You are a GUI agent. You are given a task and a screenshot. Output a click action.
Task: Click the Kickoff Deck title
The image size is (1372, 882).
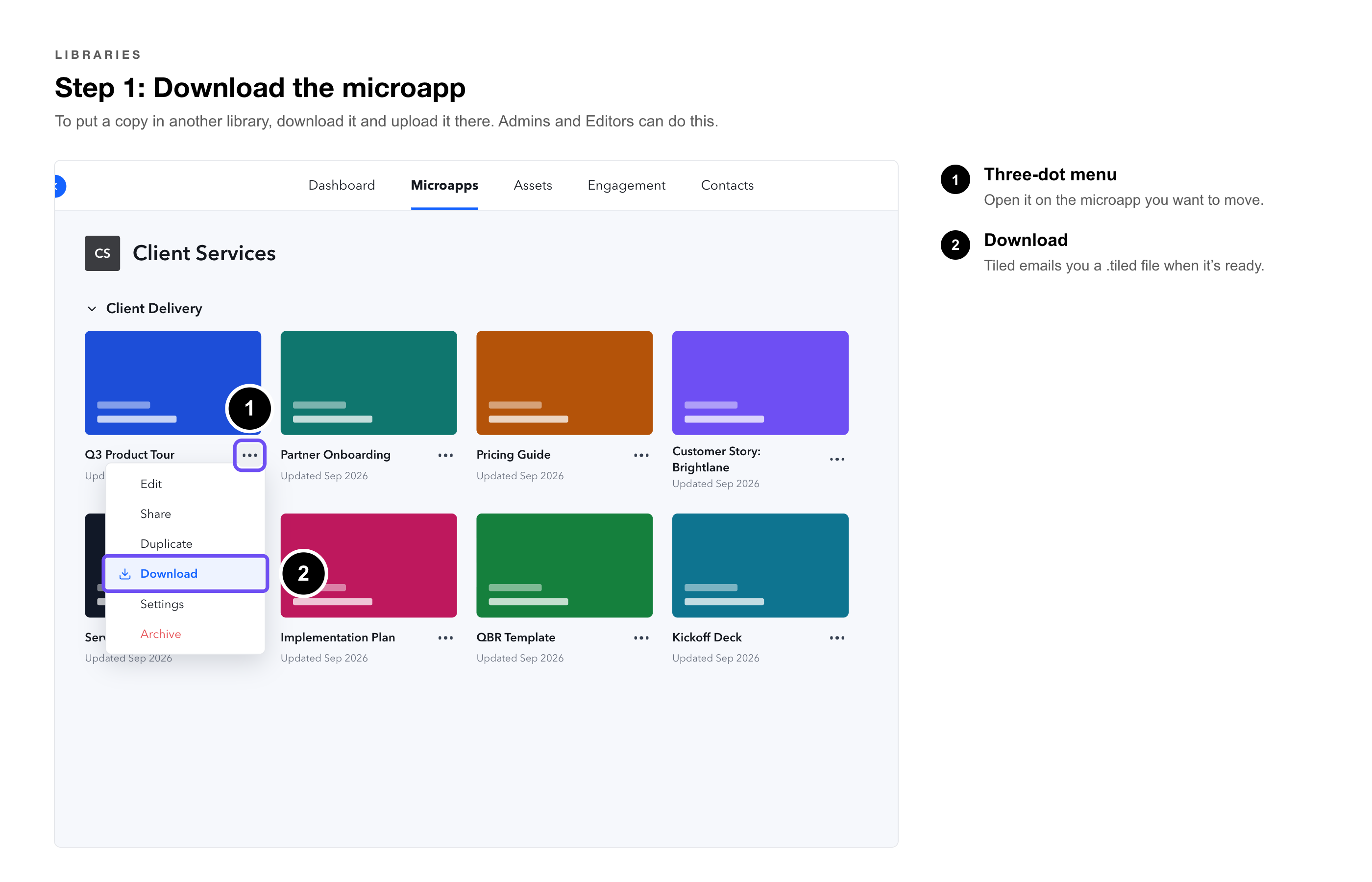click(x=707, y=637)
